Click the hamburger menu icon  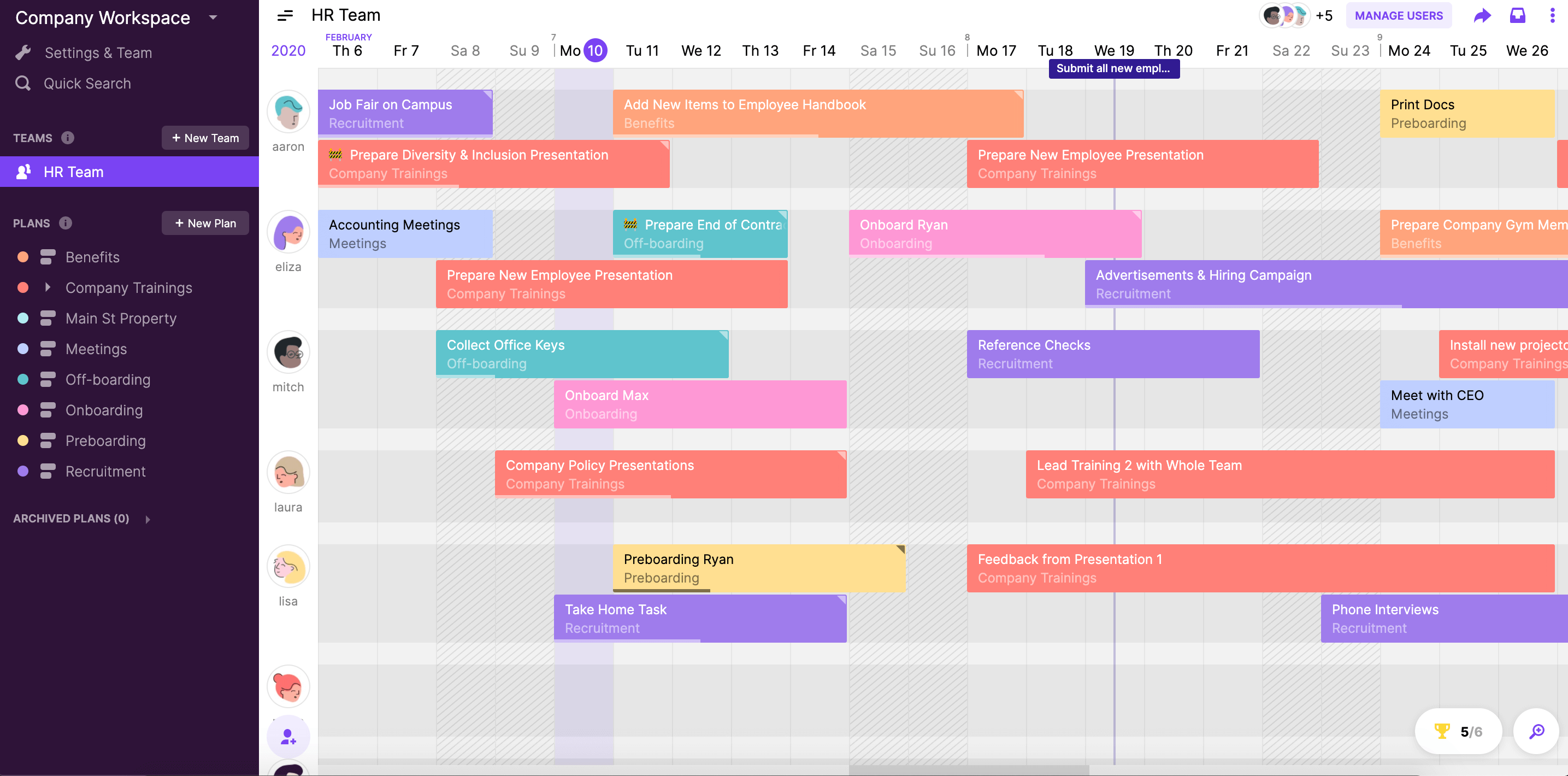pyautogui.click(x=285, y=15)
